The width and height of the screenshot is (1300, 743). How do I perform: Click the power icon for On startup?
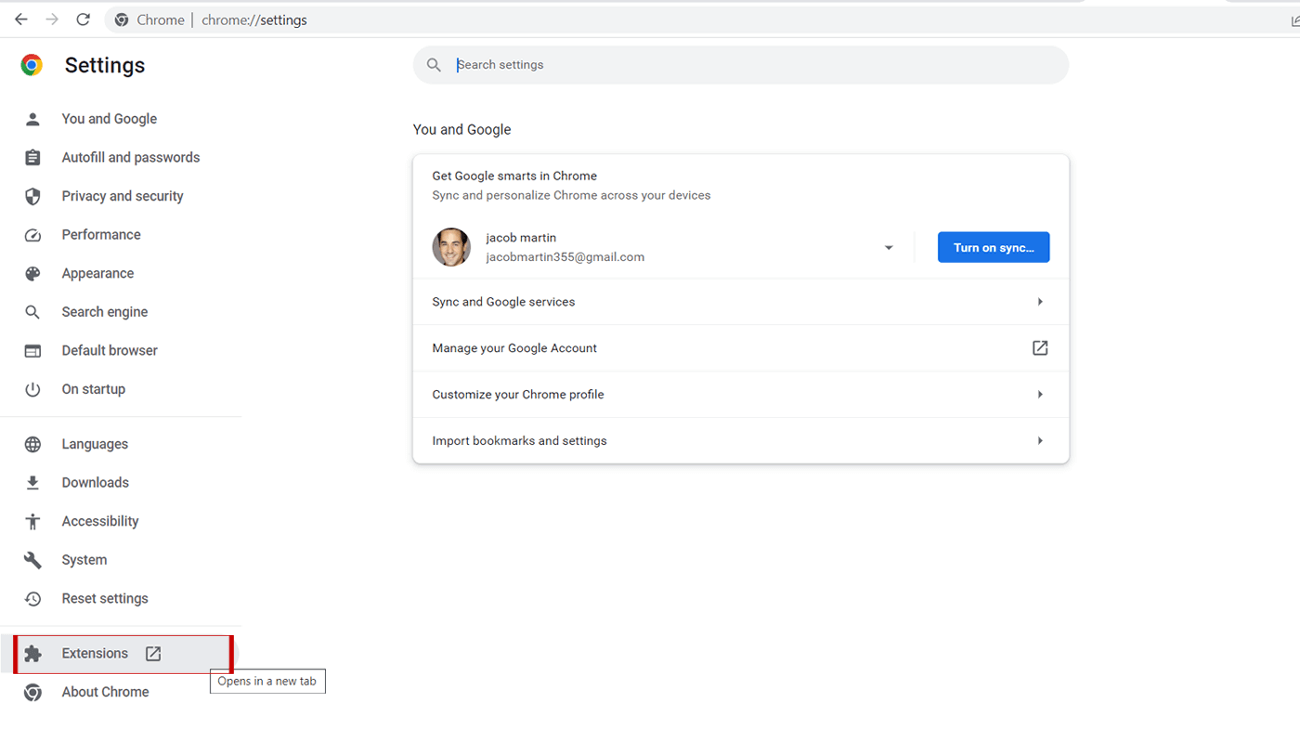click(x=33, y=390)
